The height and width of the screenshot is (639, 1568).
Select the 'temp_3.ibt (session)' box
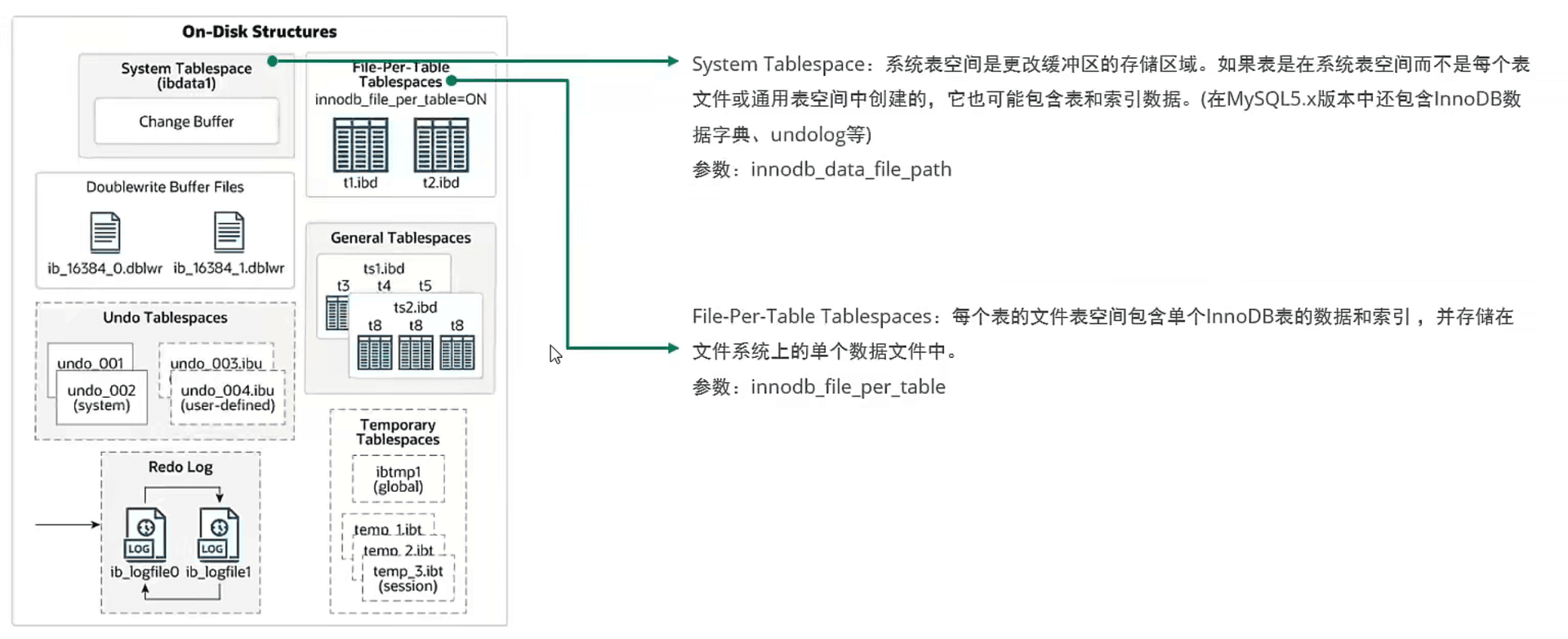point(408,579)
